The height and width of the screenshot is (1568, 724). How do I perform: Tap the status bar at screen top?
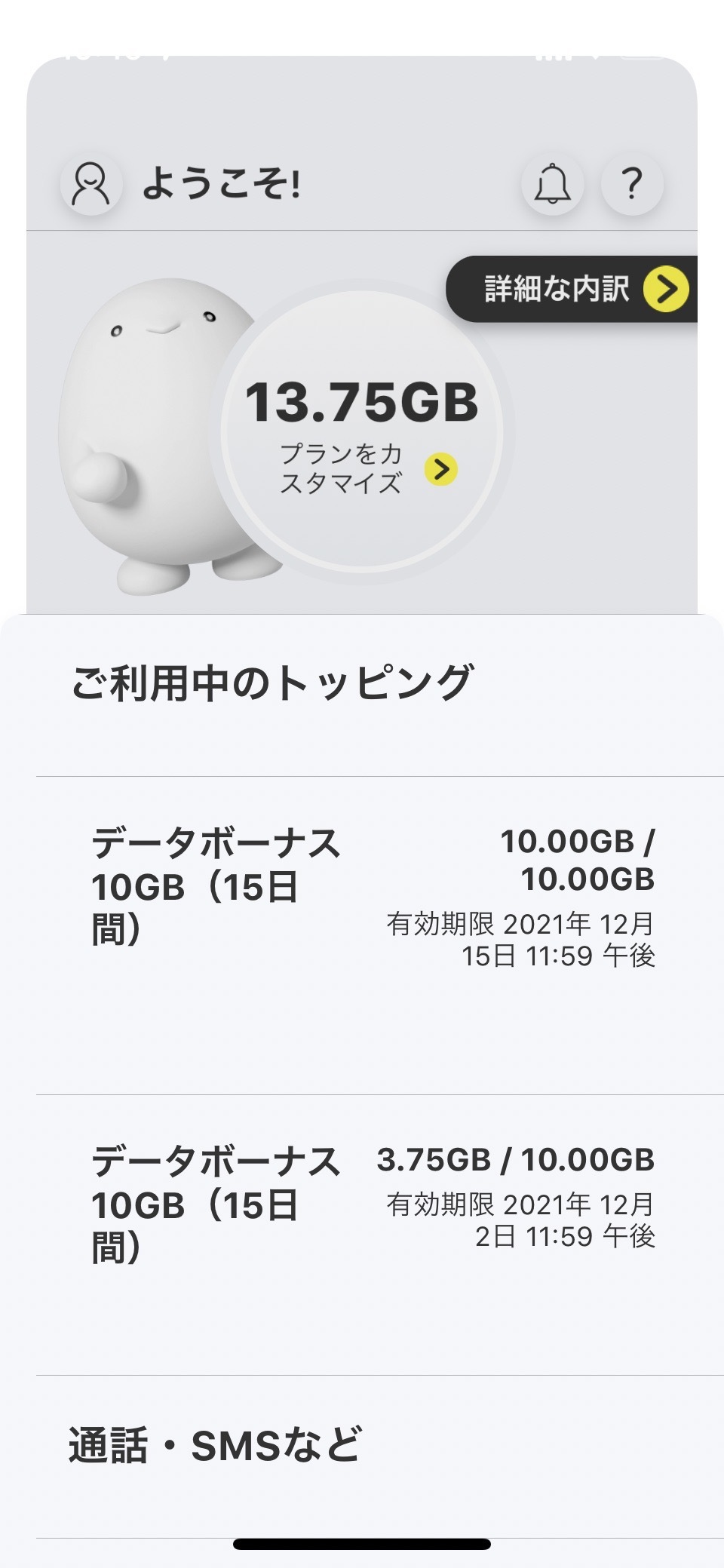(362, 54)
